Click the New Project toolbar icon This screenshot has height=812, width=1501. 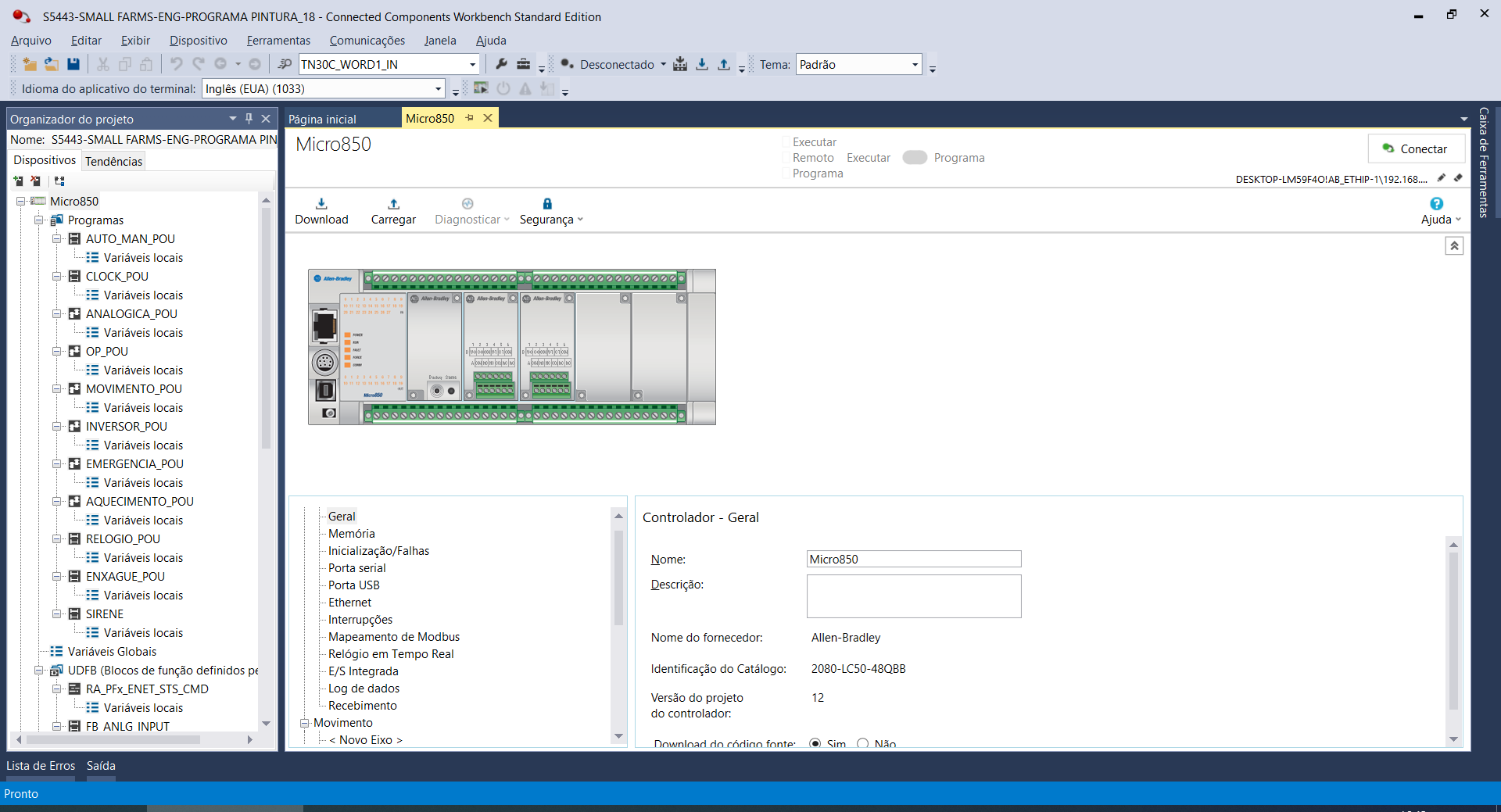[30, 64]
